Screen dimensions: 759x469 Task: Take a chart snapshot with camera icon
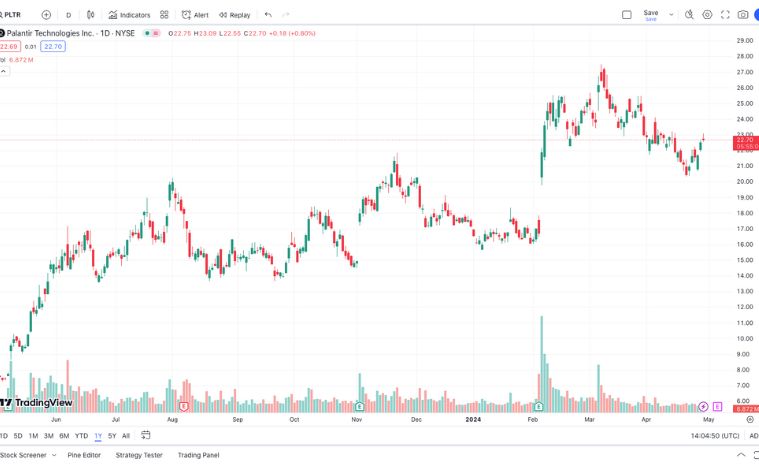coord(743,15)
